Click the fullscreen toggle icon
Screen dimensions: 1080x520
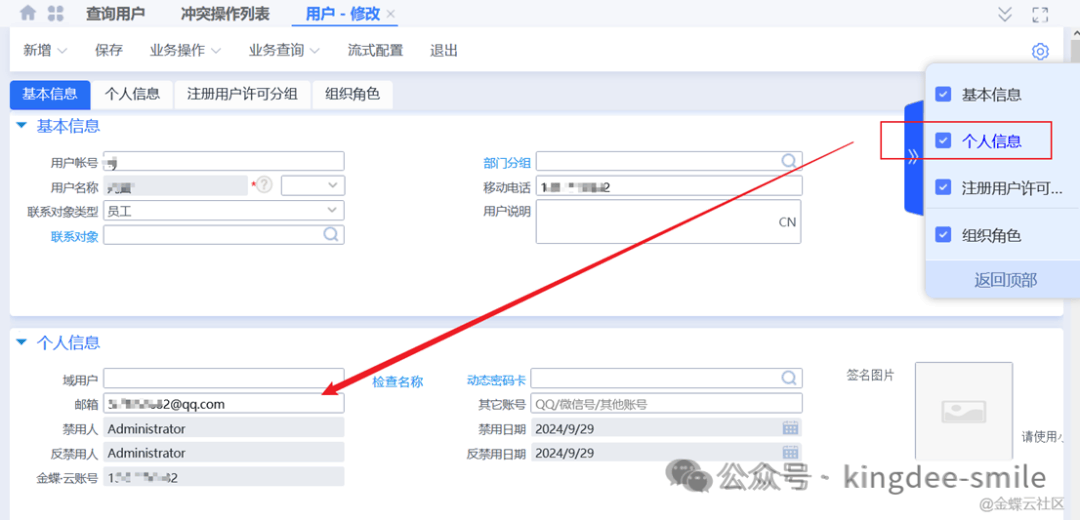pos(1040,14)
